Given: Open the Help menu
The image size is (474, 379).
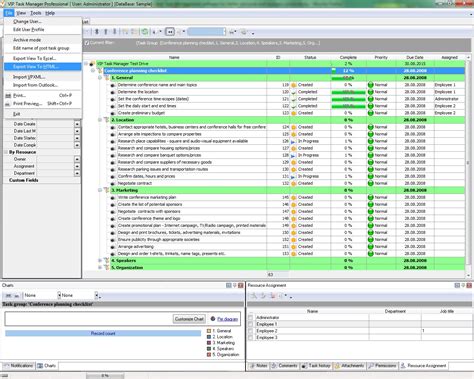Looking at the screenshot, I should (x=50, y=13).
